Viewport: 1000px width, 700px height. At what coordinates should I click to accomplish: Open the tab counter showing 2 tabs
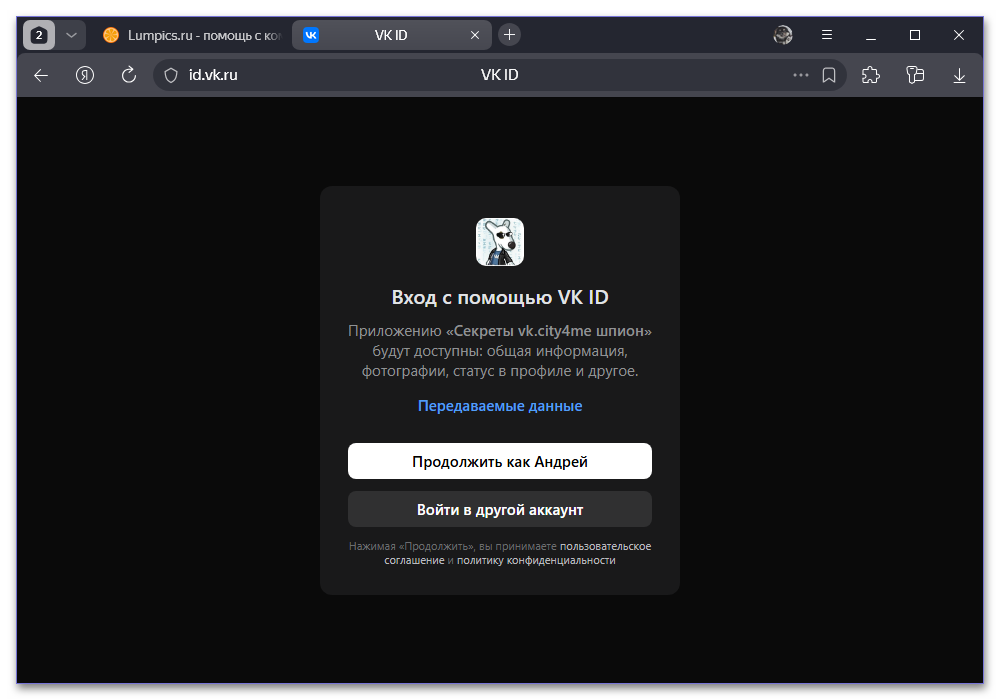point(39,35)
